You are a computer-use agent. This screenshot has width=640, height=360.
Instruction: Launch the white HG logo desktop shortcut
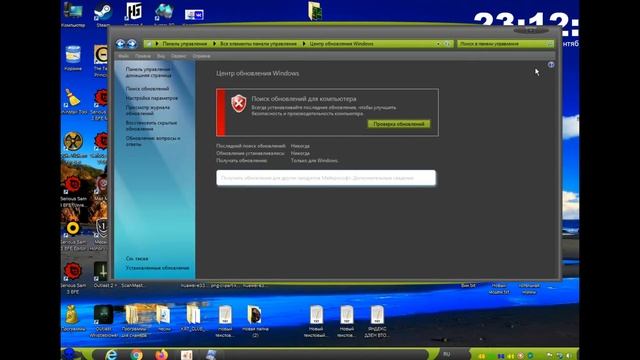133,11
